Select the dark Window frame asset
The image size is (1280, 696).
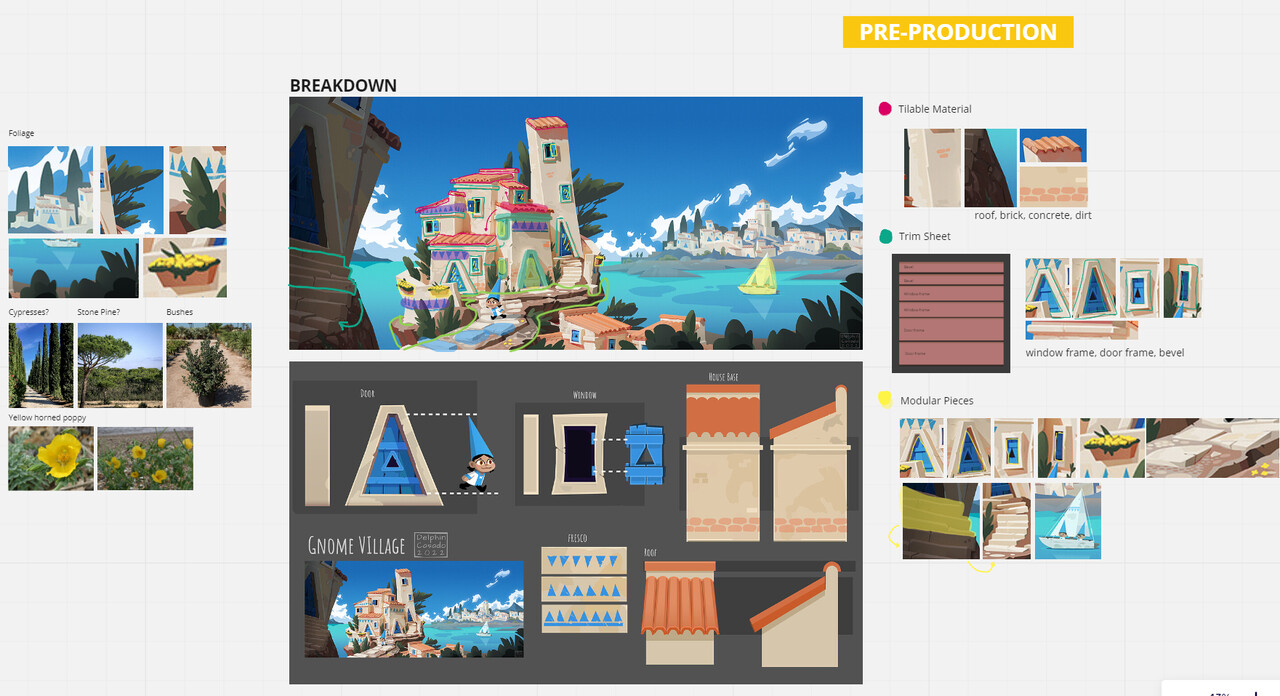click(x=579, y=456)
